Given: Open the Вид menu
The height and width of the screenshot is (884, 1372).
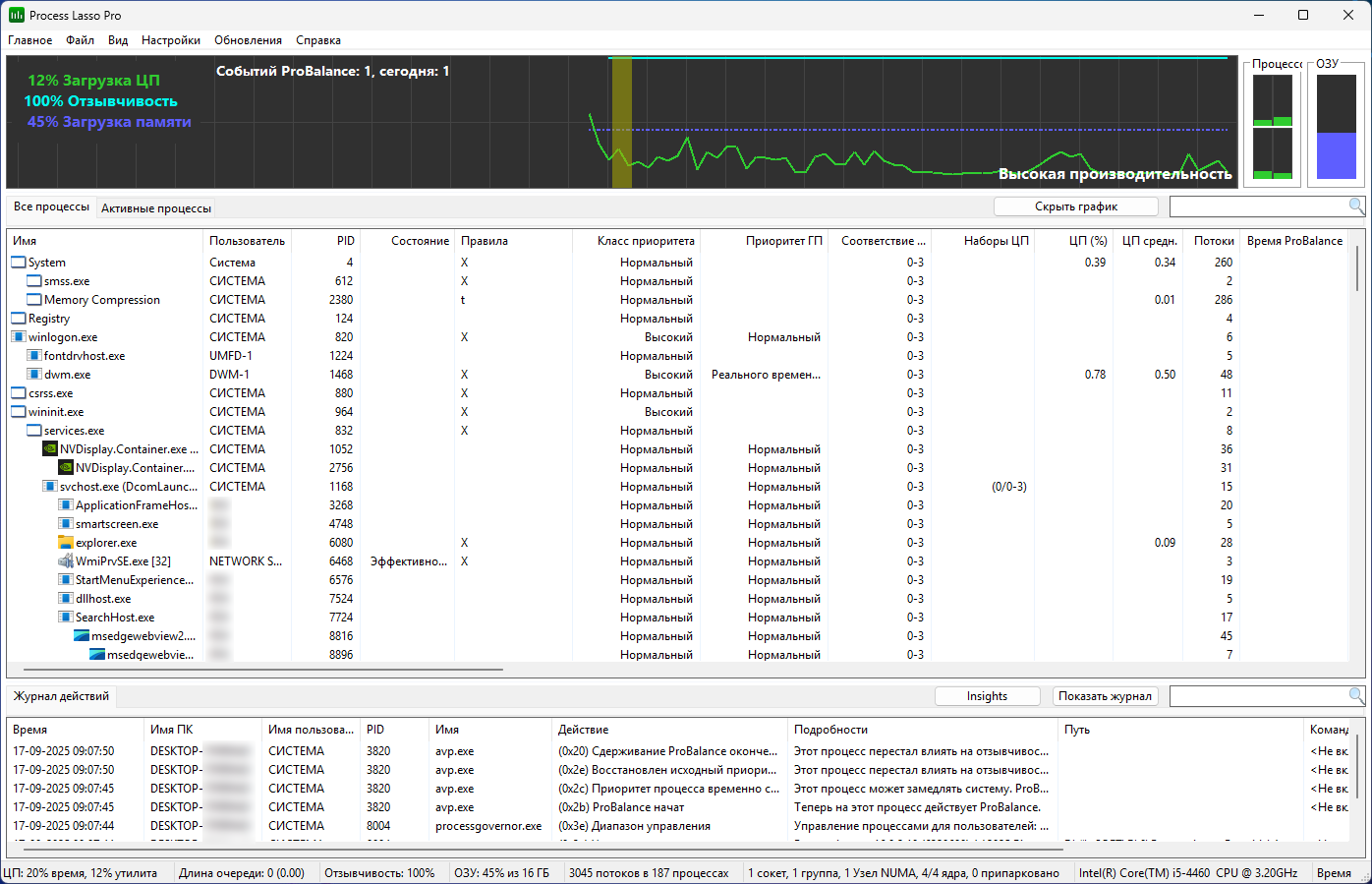Looking at the screenshot, I should click(x=118, y=40).
